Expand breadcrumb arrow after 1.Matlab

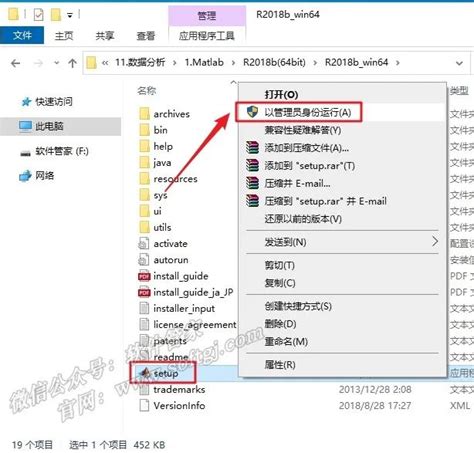pos(233,63)
